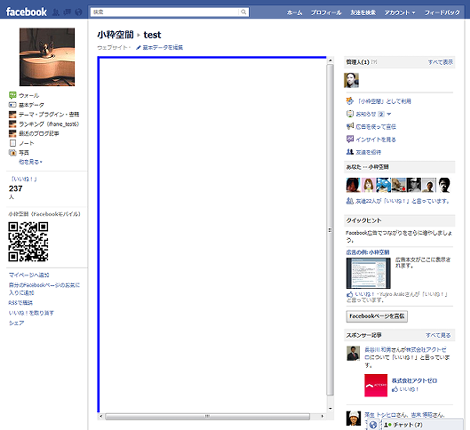470x430 pixels.
Task: Click the pencil edit icon under title
Action: click(138, 48)
